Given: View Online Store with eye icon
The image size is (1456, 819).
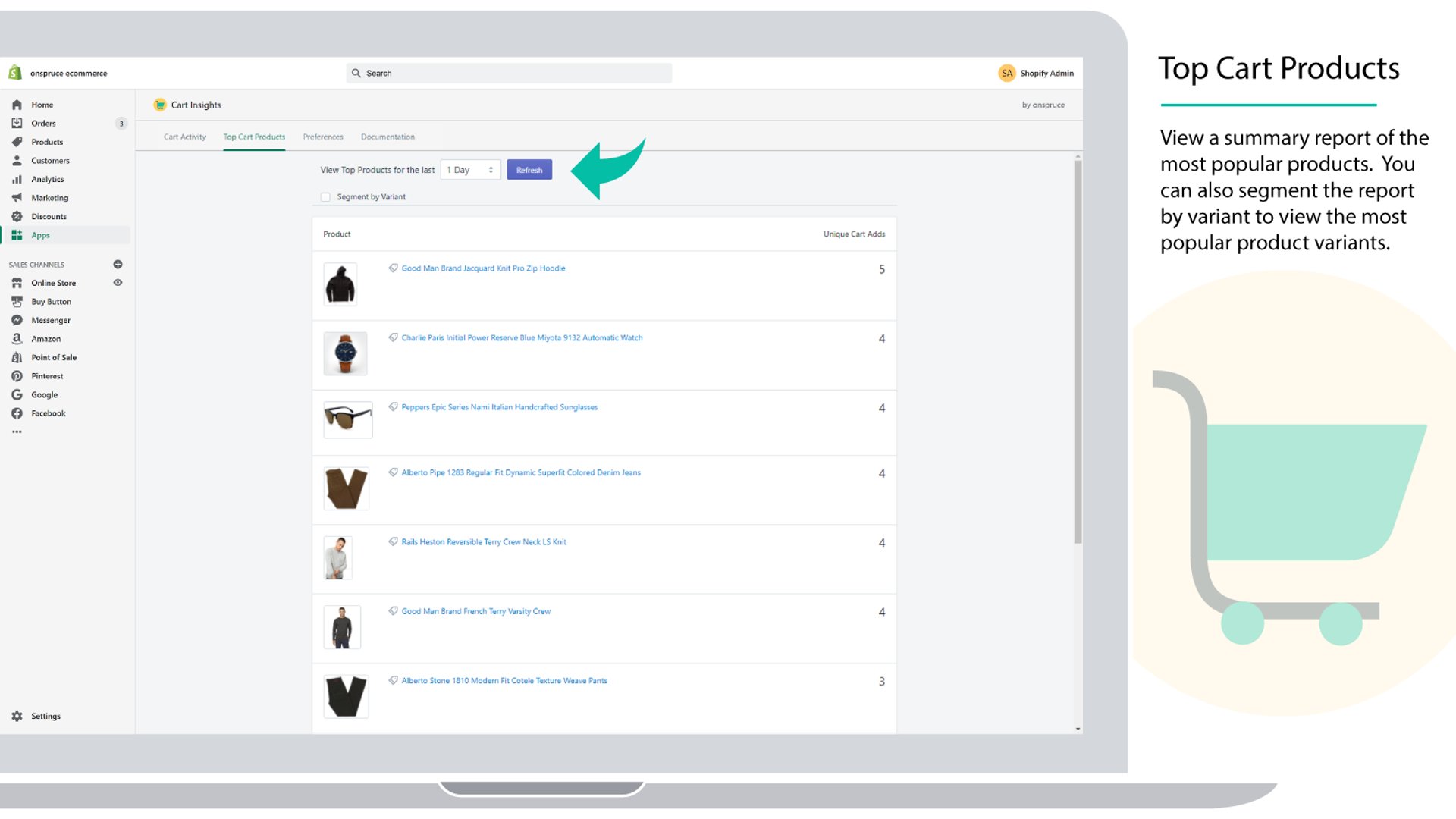Looking at the screenshot, I should point(118,283).
